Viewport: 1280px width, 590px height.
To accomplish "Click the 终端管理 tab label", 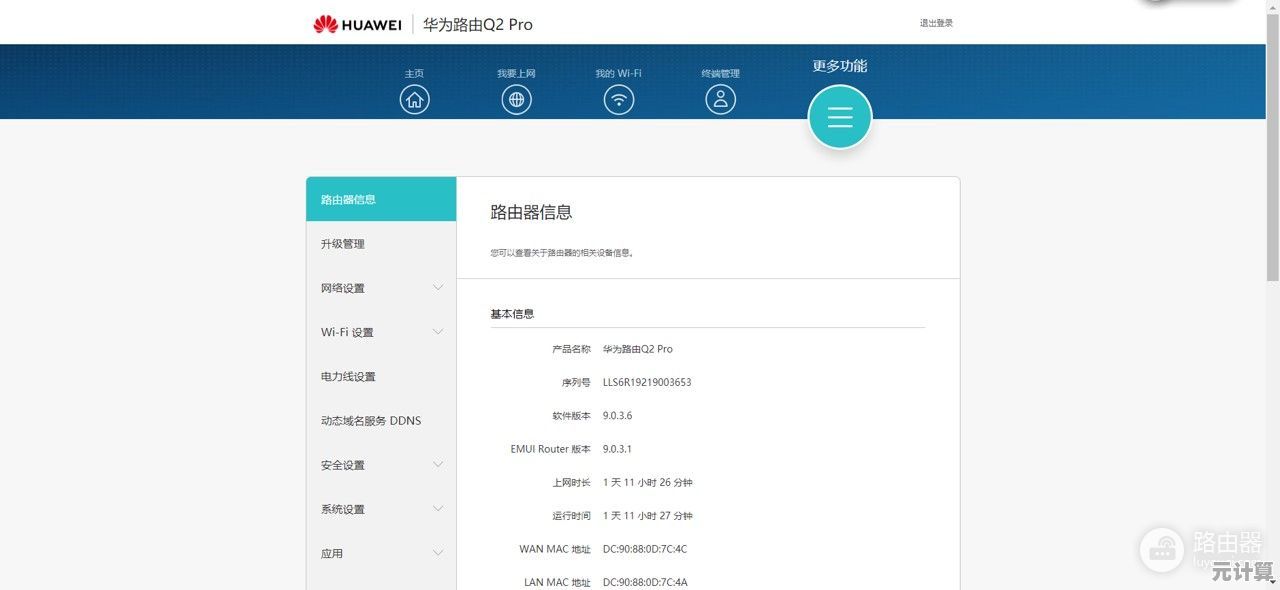I will (x=720, y=74).
